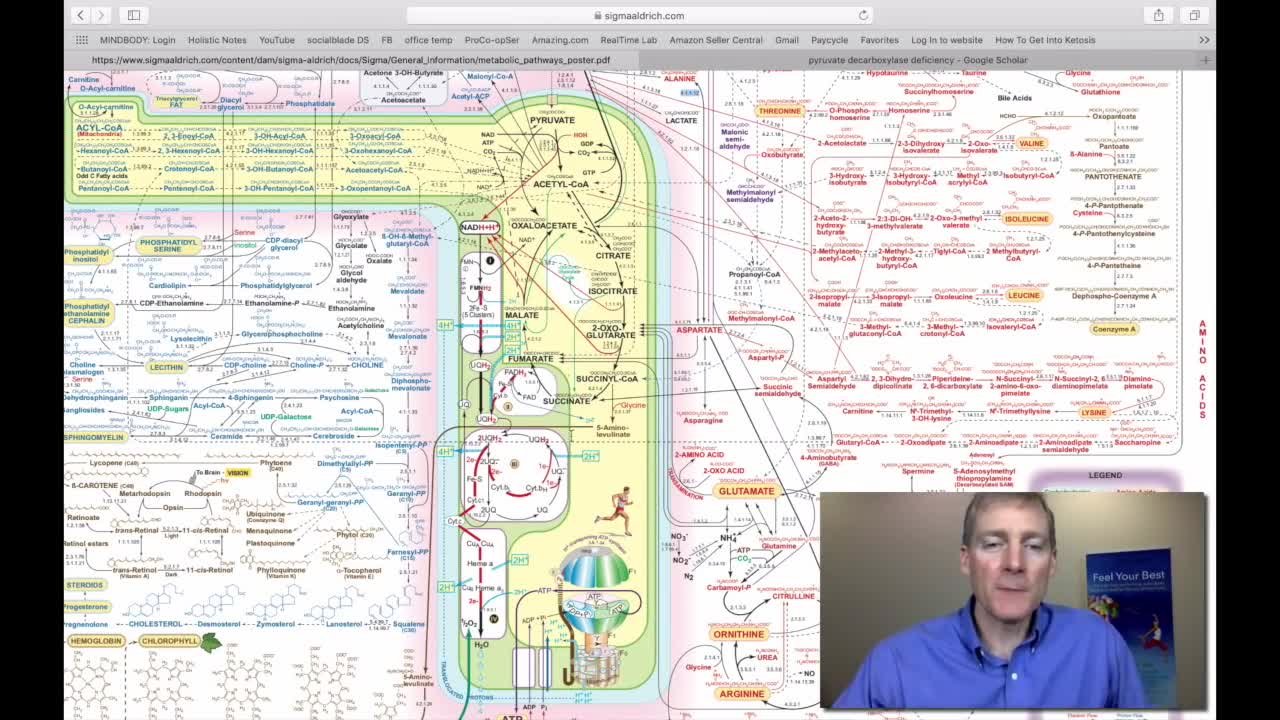Show the Safari sidebar
Viewport: 1280px width, 720px height.
(x=134, y=15)
